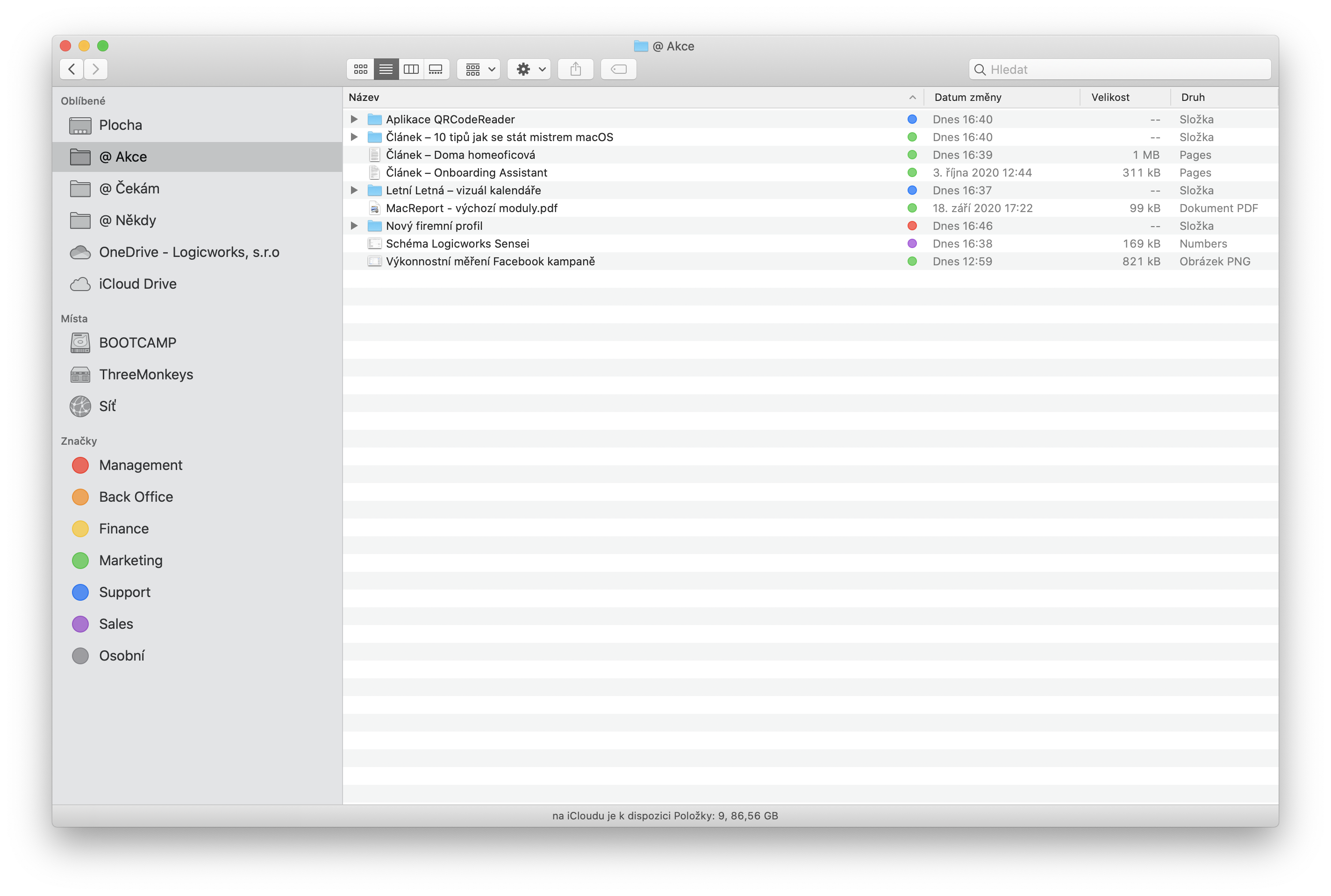The width and height of the screenshot is (1331, 896).
Task: Switch to gallery view mode
Action: coord(436,69)
